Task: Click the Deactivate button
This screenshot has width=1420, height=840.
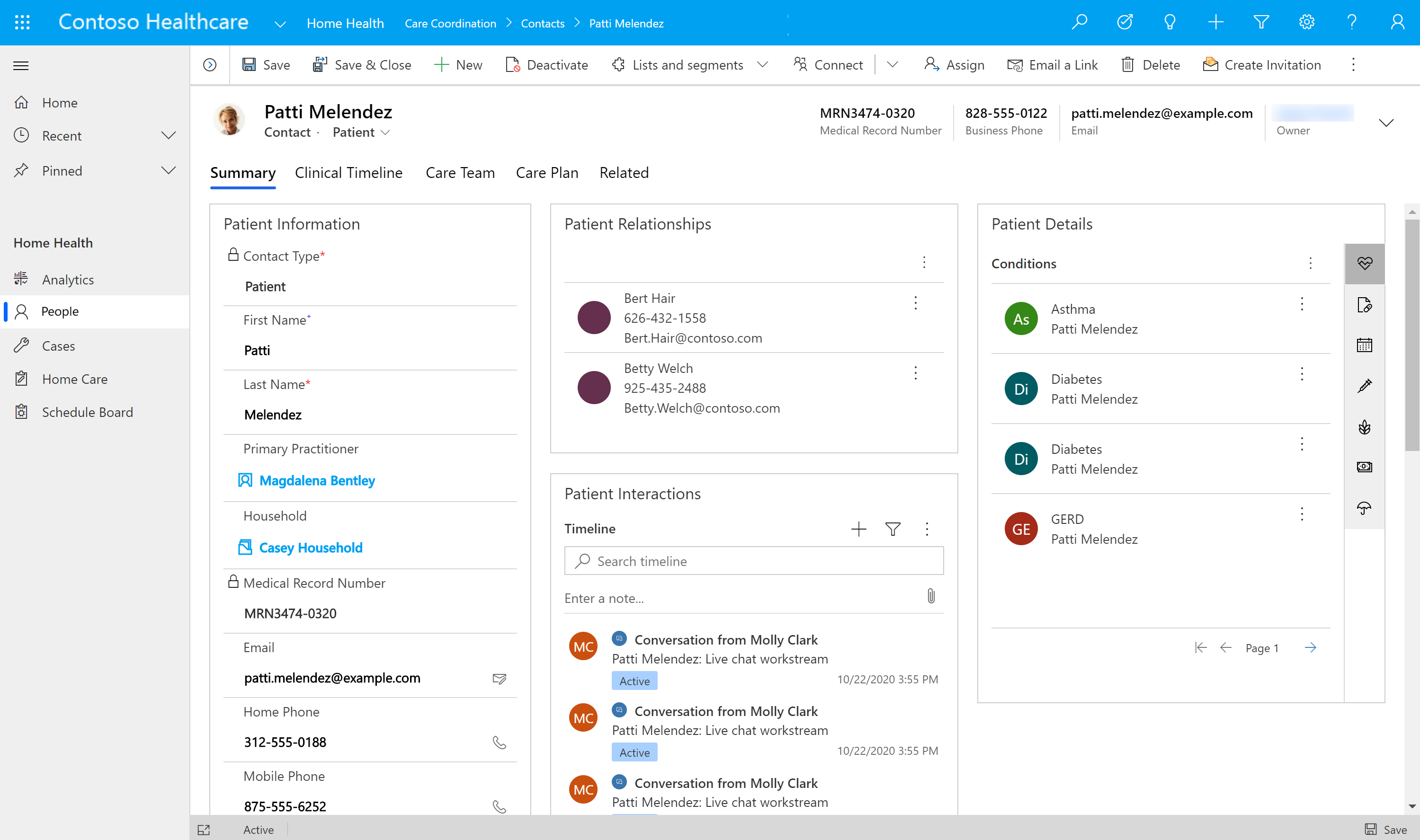Action: pyautogui.click(x=546, y=65)
